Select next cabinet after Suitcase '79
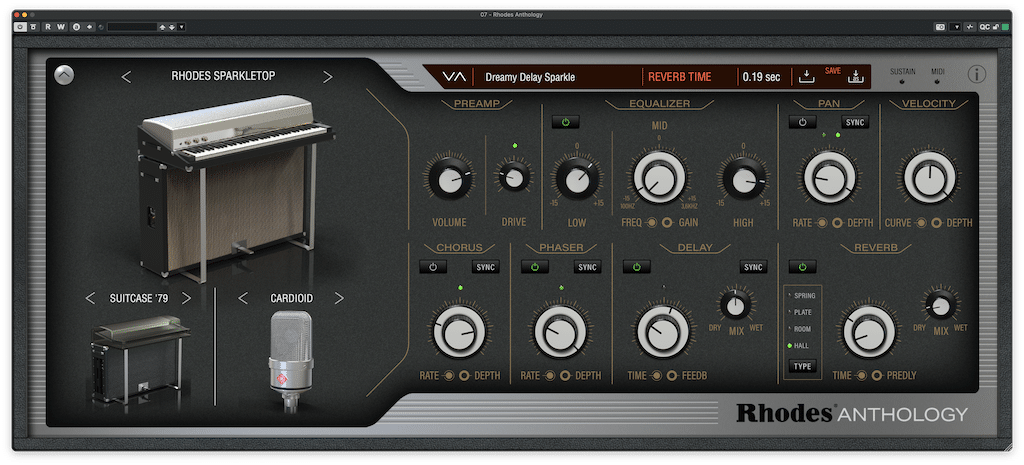This screenshot has height=465, width=1024. coord(186,298)
